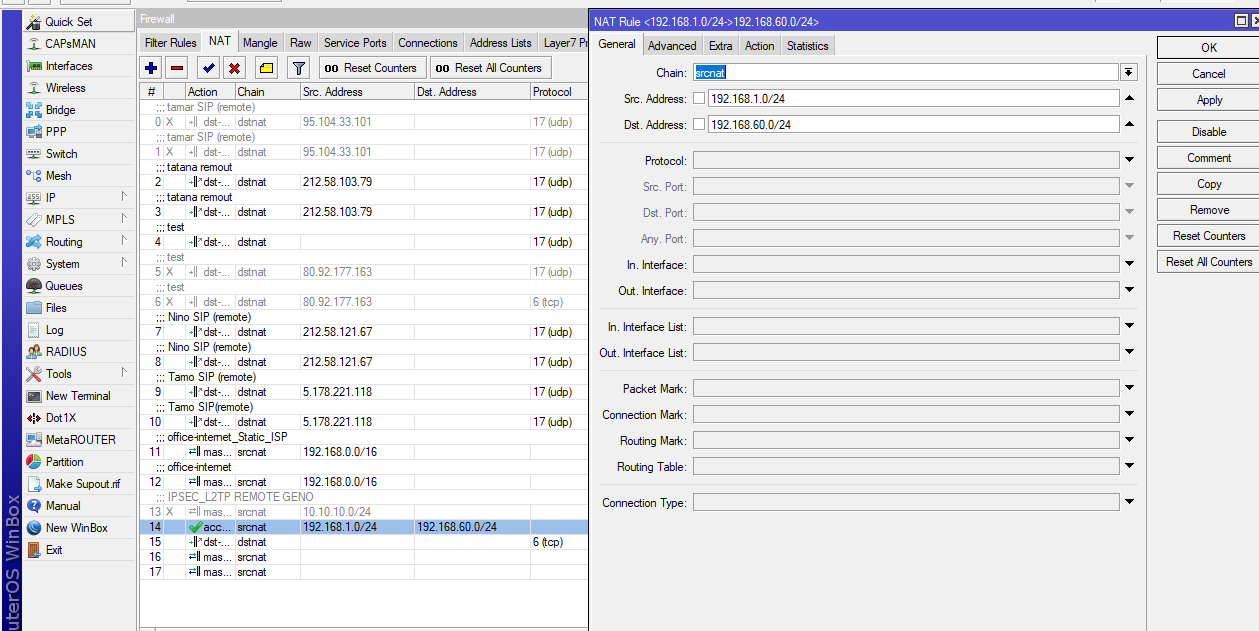Click Dst. Address input field 192.168.60.0/24
Viewport: 1259px width, 631px height.
pyautogui.click(x=913, y=124)
